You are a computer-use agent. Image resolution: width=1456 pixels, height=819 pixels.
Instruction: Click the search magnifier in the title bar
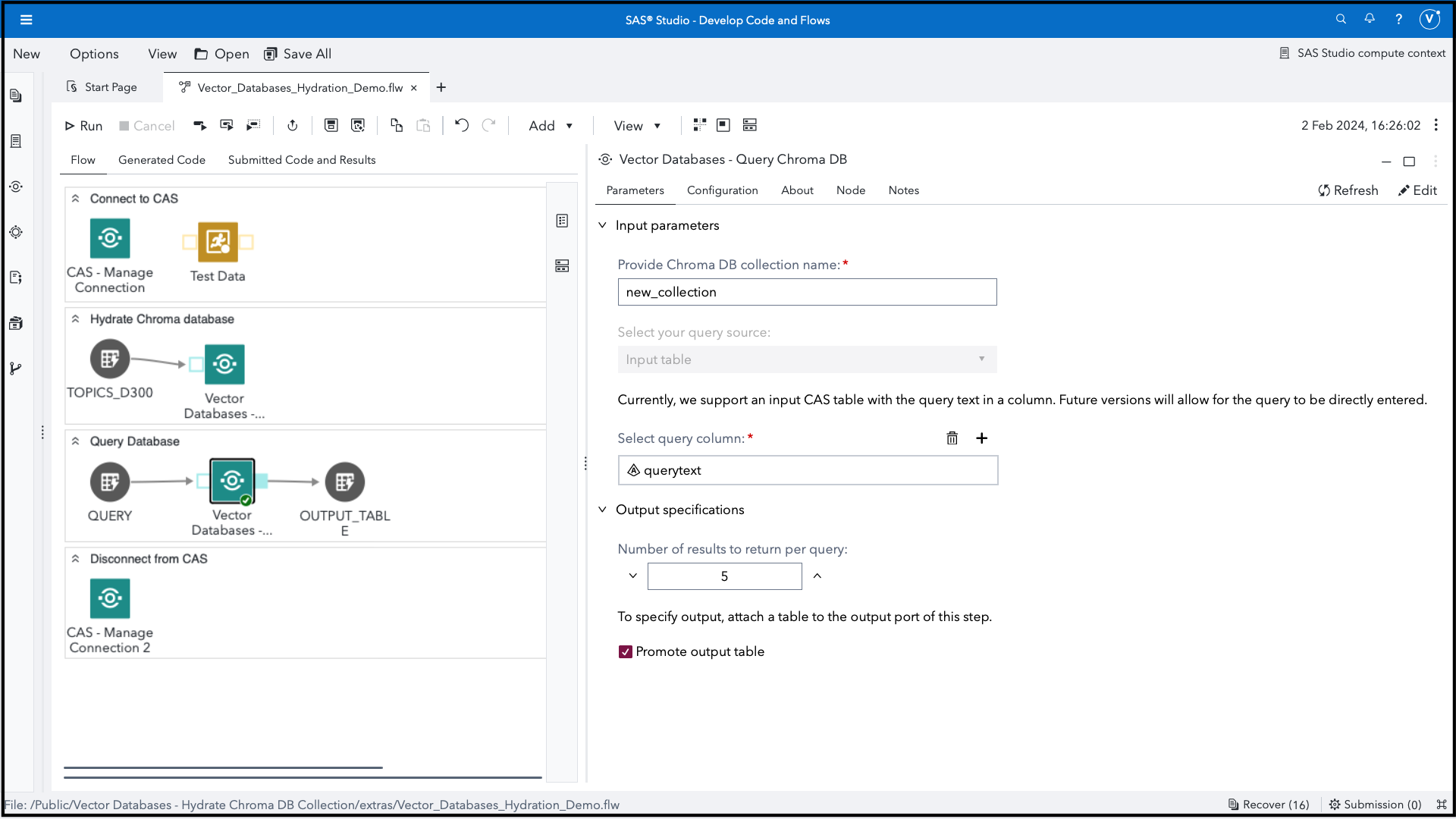tap(1341, 19)
